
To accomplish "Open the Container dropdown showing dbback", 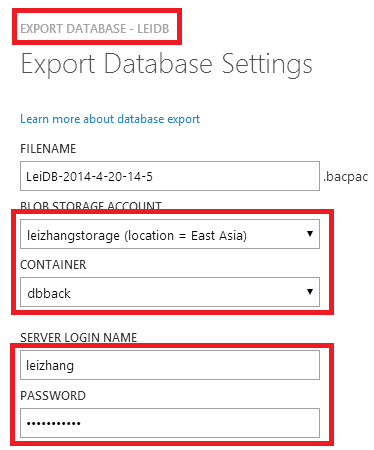I will 170,292.
